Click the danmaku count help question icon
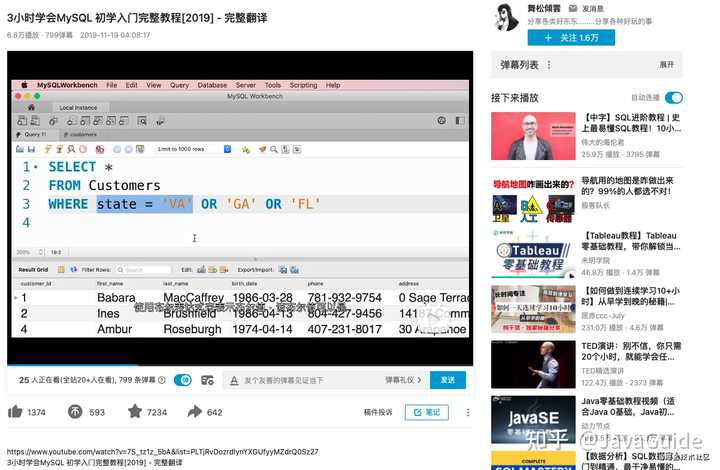Screen dimensions: 720x470 point(162,380)
